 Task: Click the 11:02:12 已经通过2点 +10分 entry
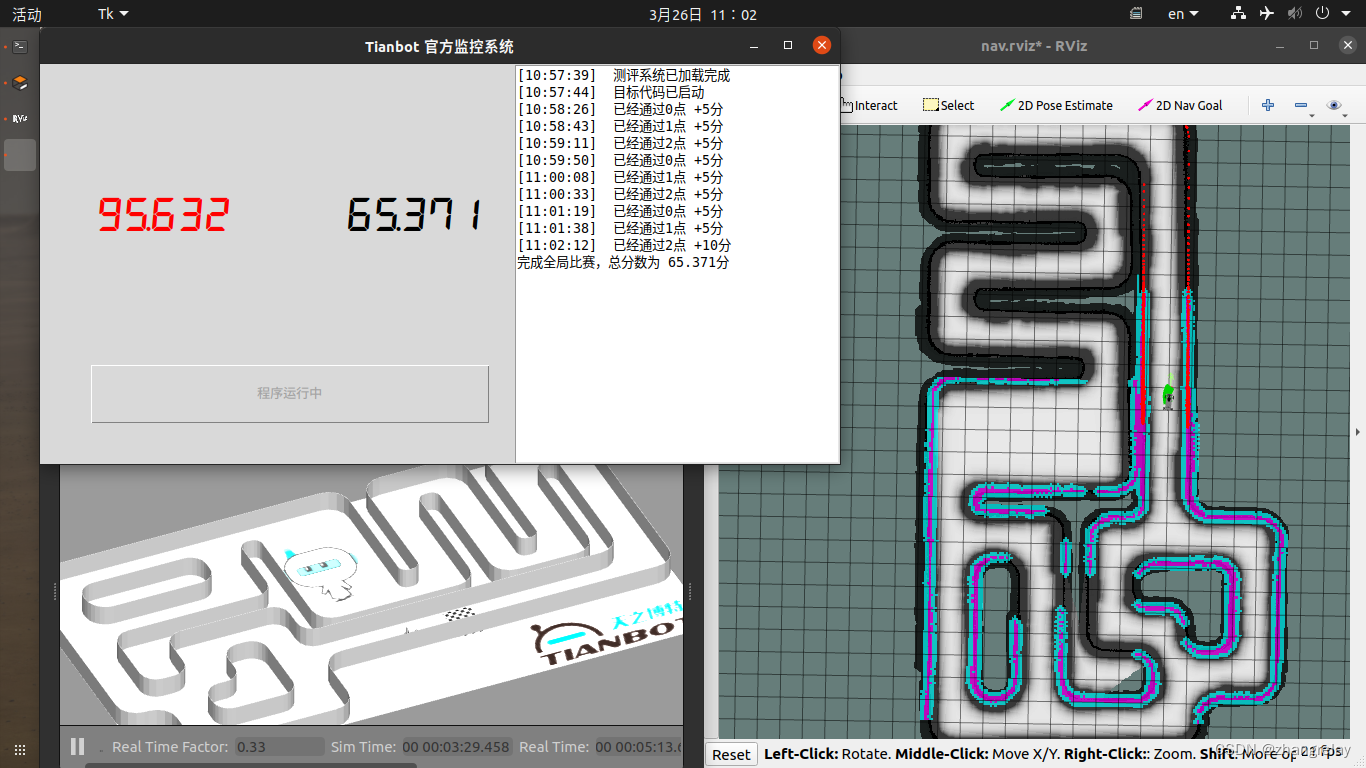click(624, 245)
